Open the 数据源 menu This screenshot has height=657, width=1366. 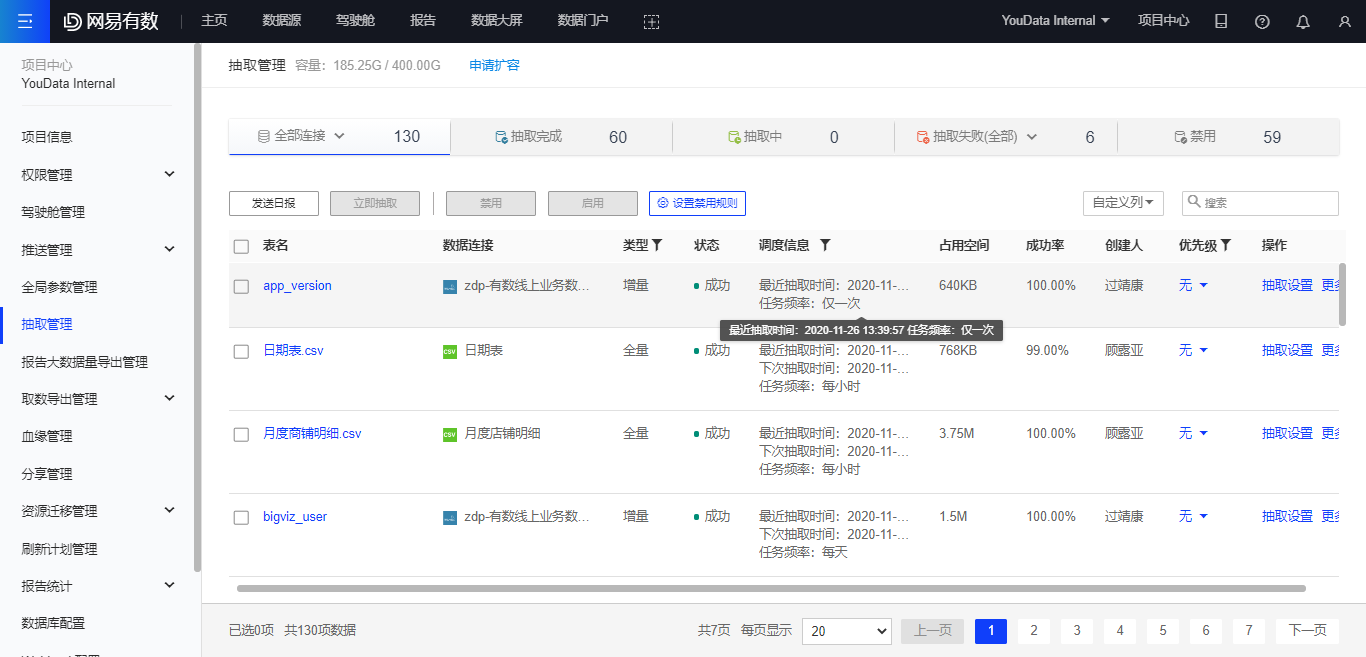pyautogui.click(x=282, y=21)
